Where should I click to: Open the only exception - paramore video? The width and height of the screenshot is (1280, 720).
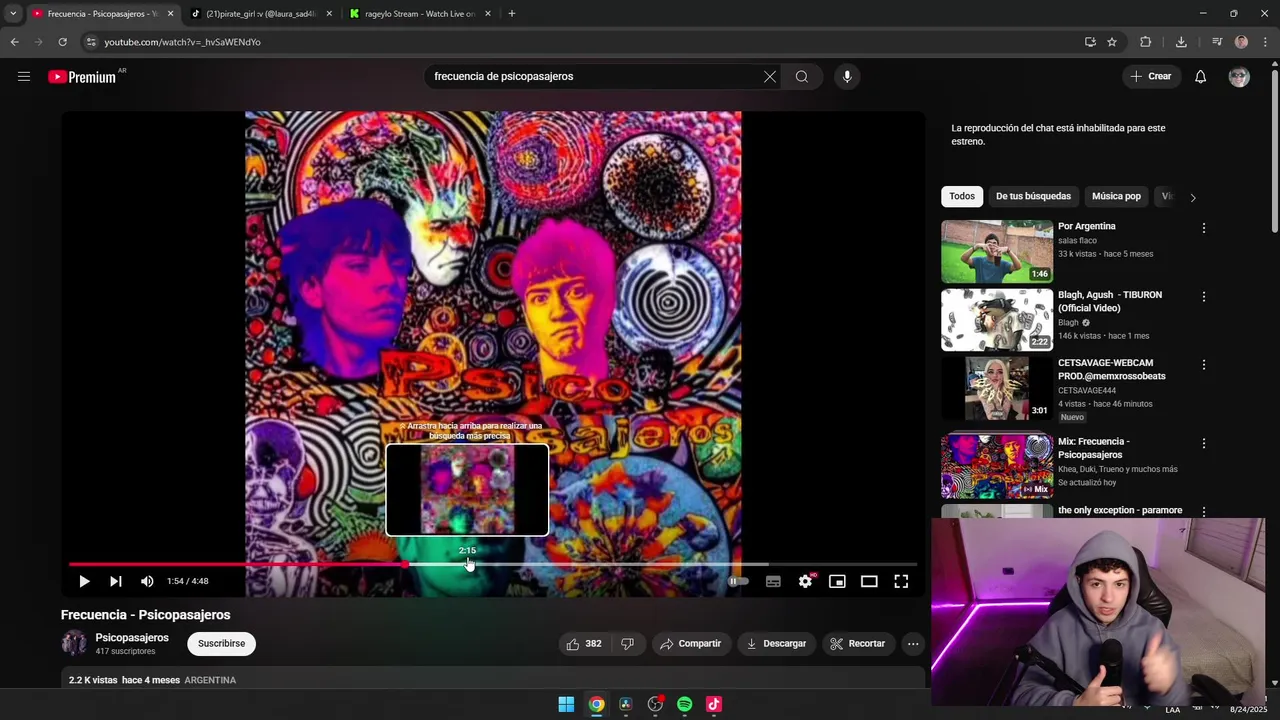coord(1120,511)
